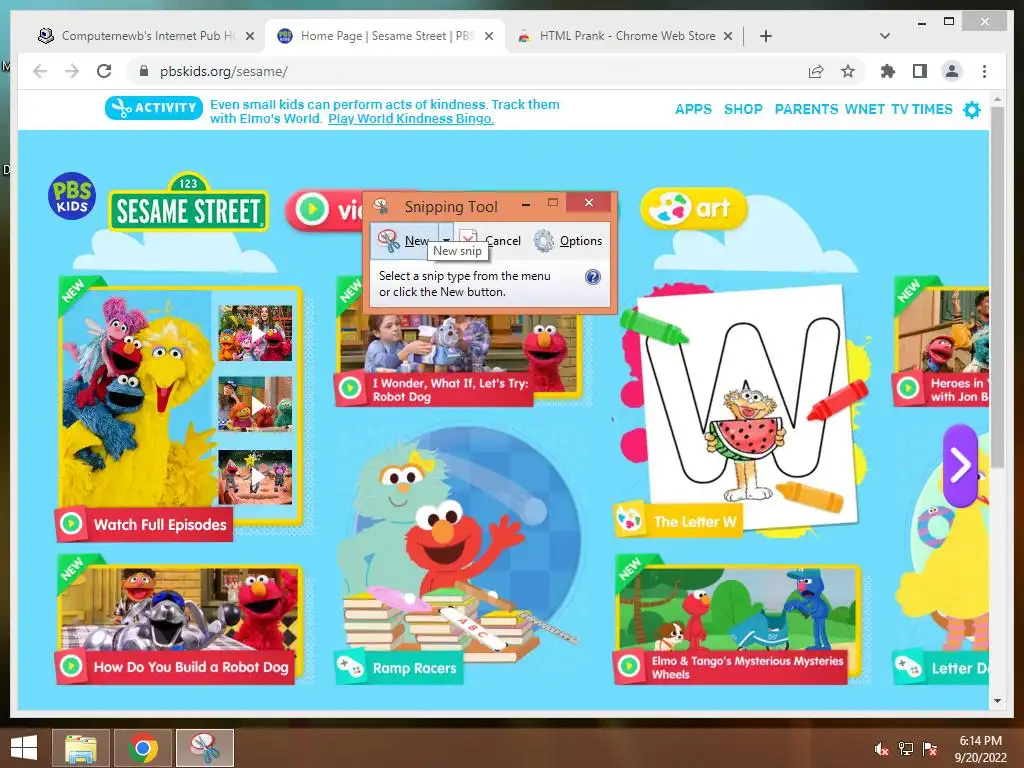Screen dimensions: 1024x768
Task: Click the purple next arrow
Action: 960,466
